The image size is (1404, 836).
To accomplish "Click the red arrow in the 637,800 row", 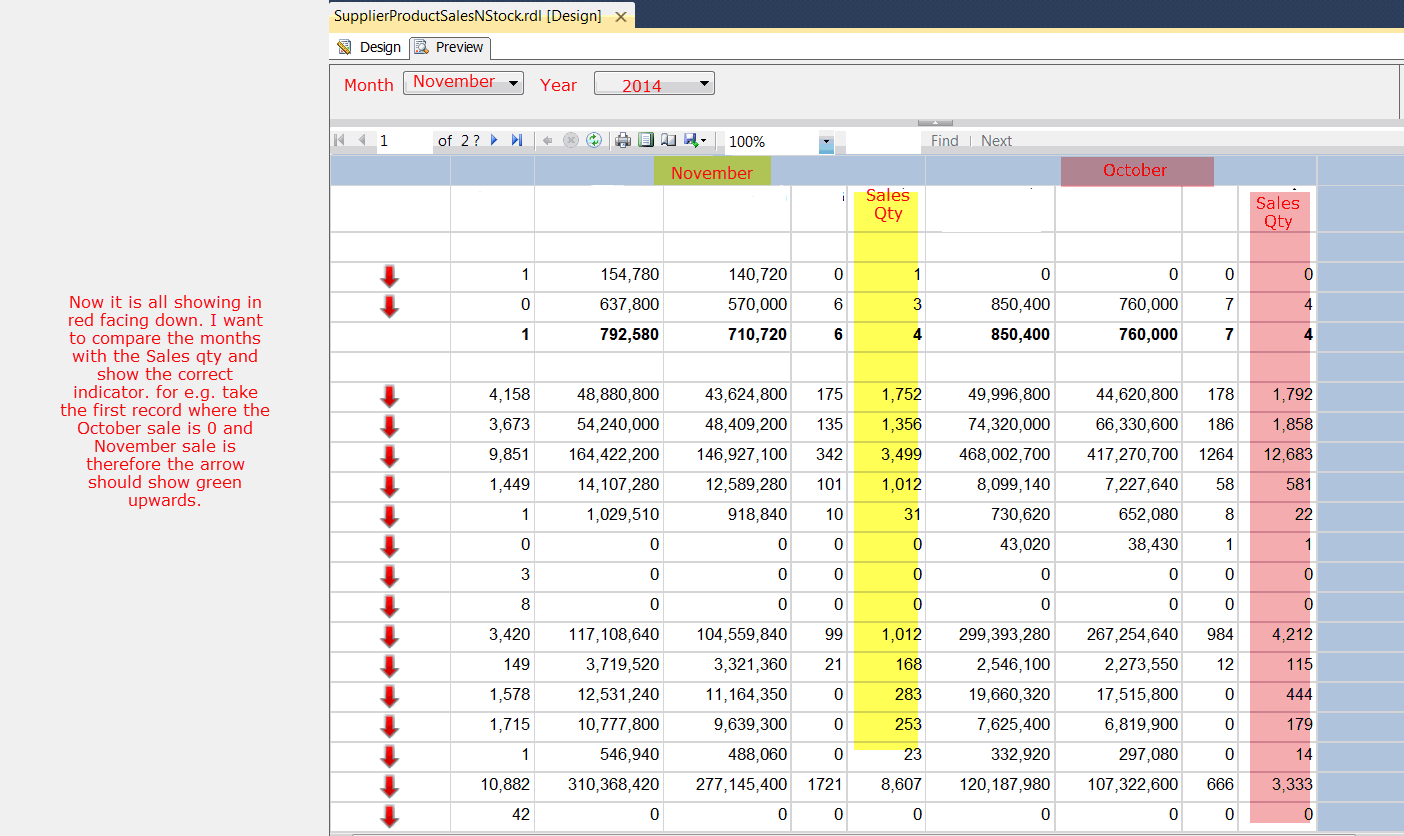I will tap(390, 307).
